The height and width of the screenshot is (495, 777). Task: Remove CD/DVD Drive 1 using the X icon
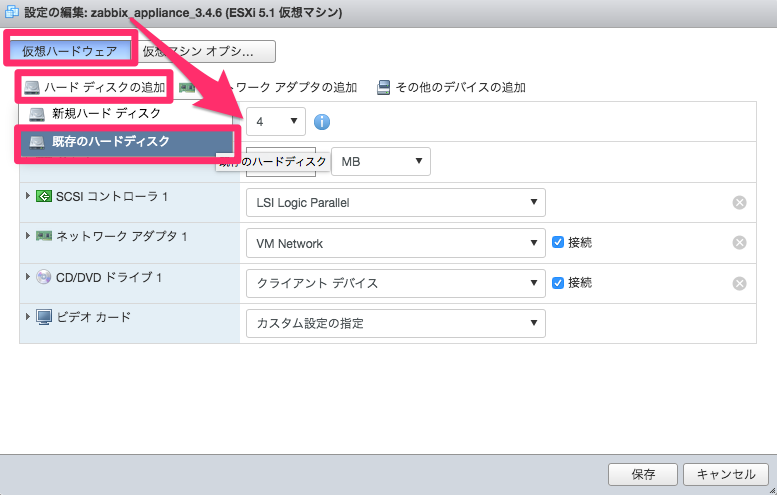point(739,283)
